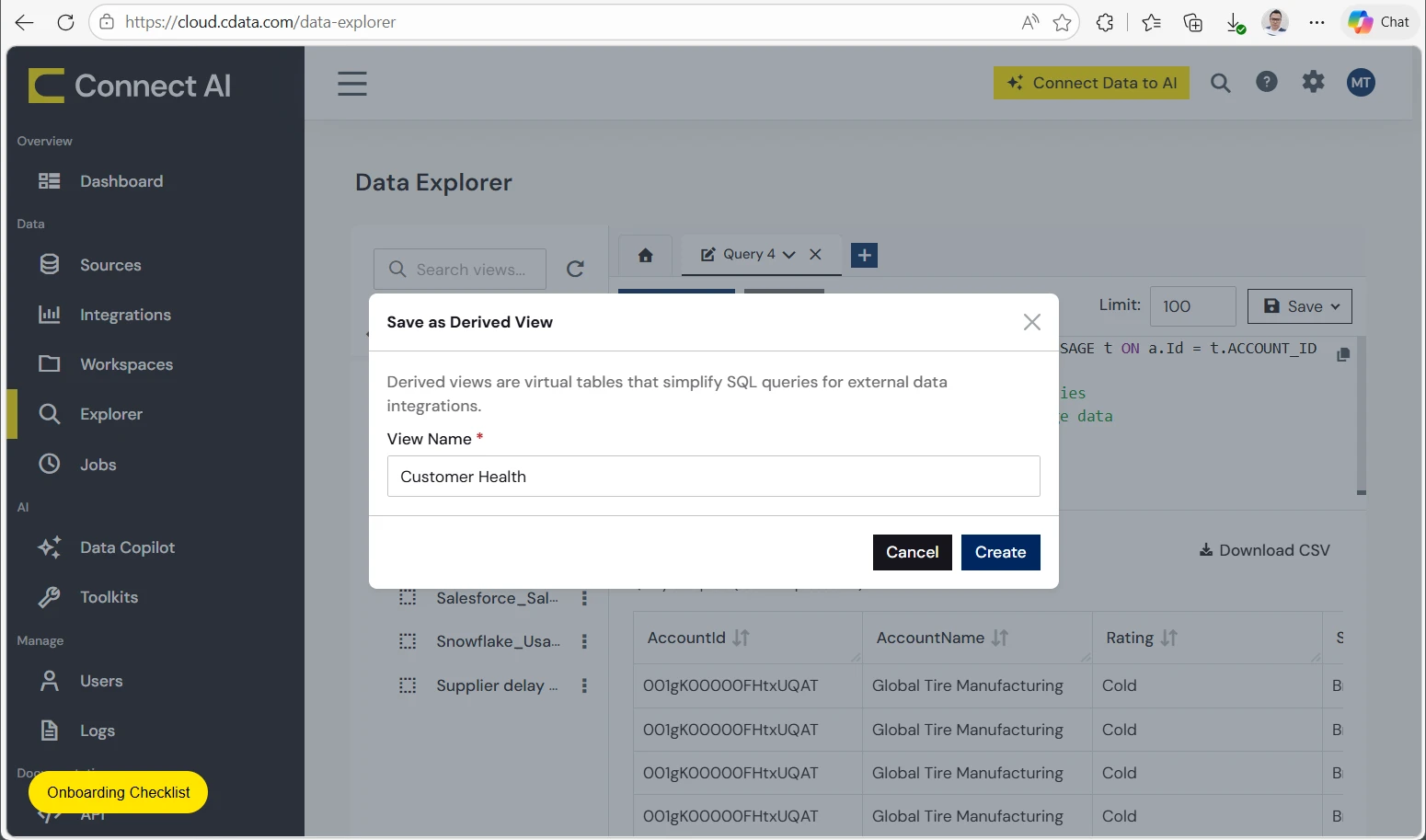Copy the SQL query with copy icon
1426x840 pixels.
1343,354
